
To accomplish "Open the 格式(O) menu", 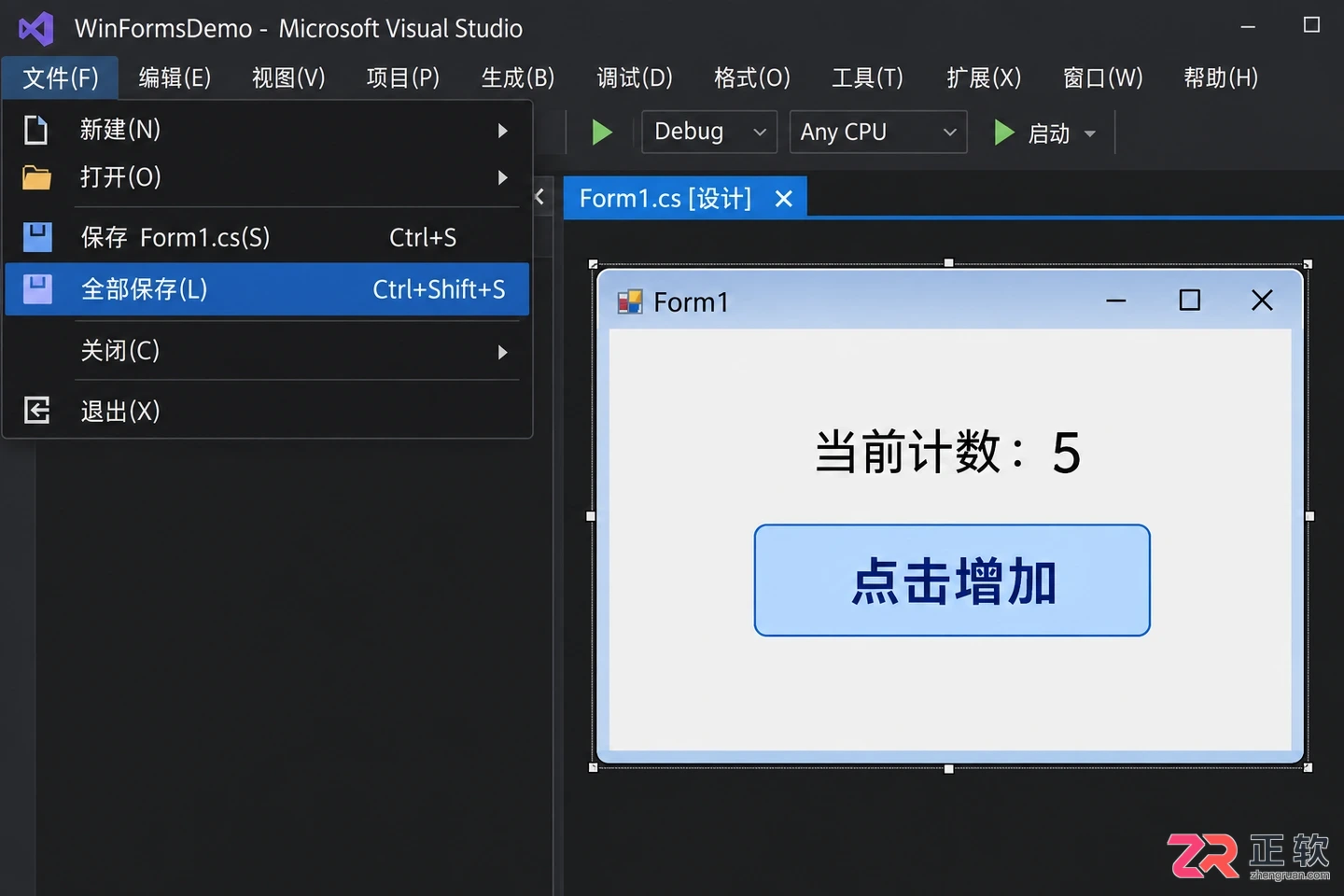I will (752, 77).
